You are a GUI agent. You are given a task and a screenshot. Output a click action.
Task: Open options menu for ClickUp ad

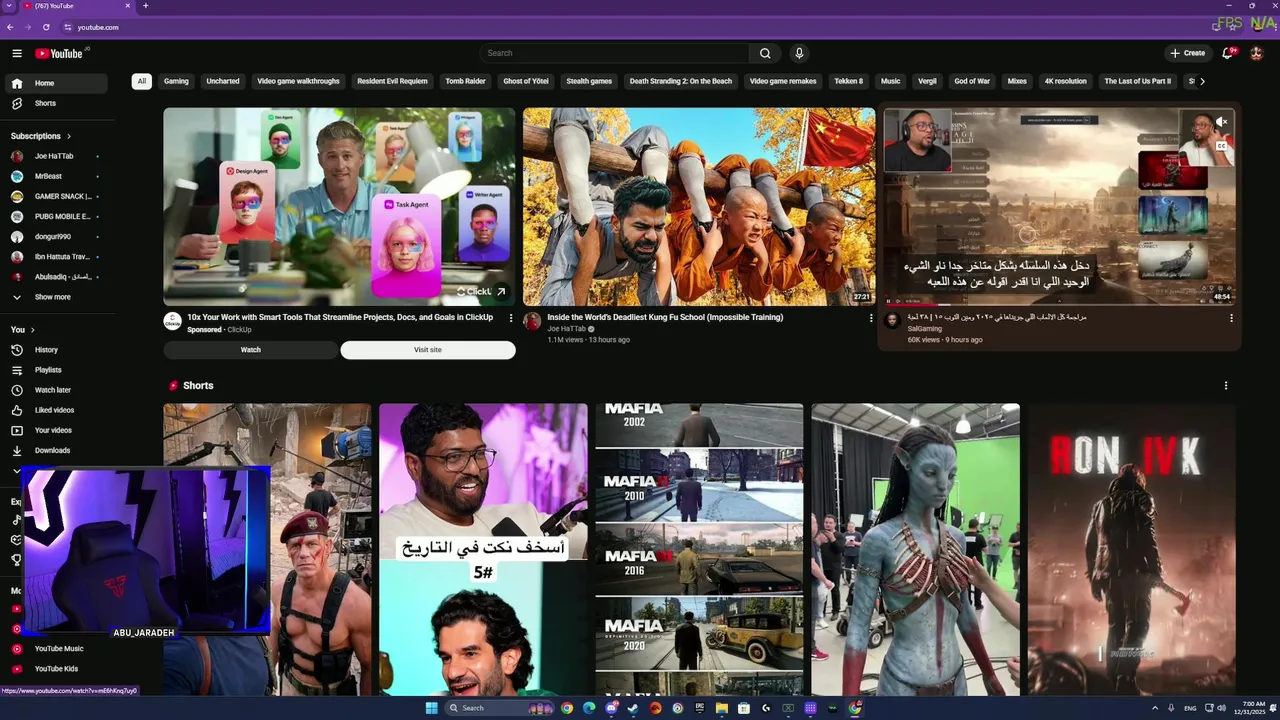[511, 318]
